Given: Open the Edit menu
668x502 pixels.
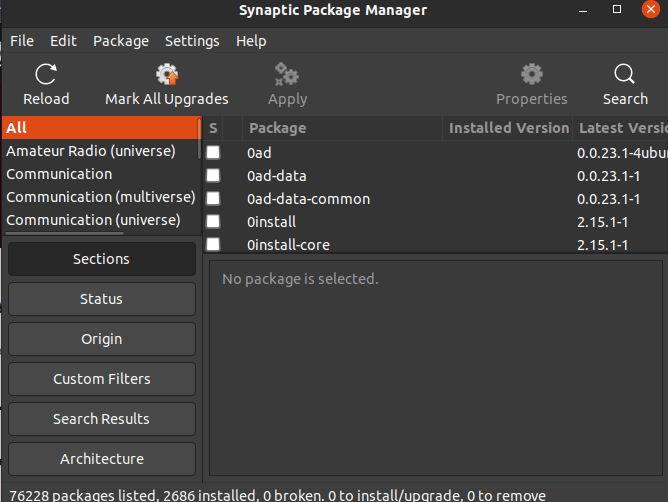Looking at the screenshot, I should click(63, 41).
